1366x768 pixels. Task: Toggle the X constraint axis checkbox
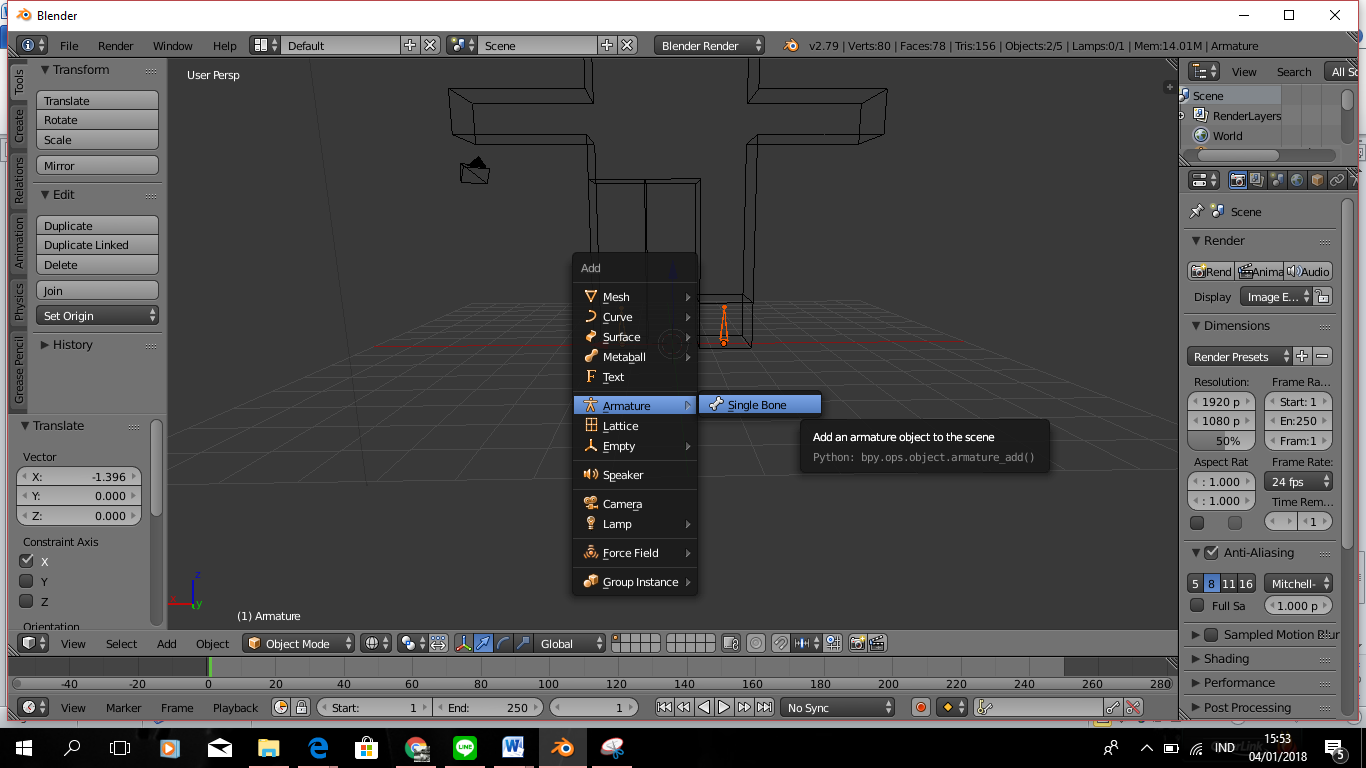pos(27,561)
